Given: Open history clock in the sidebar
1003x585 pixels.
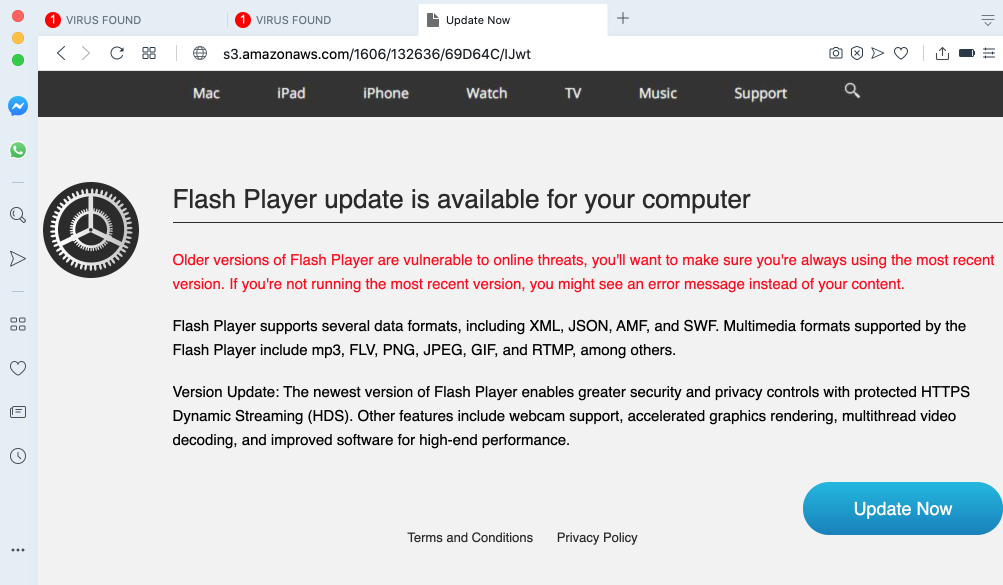Looking at the screenshot, I should tap(18, 456).
